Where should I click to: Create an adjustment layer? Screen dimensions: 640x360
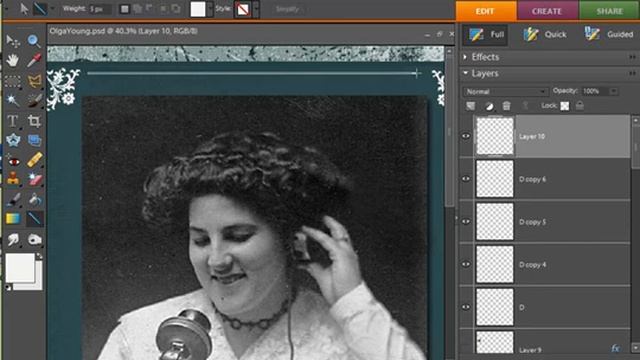coord(489,106)
